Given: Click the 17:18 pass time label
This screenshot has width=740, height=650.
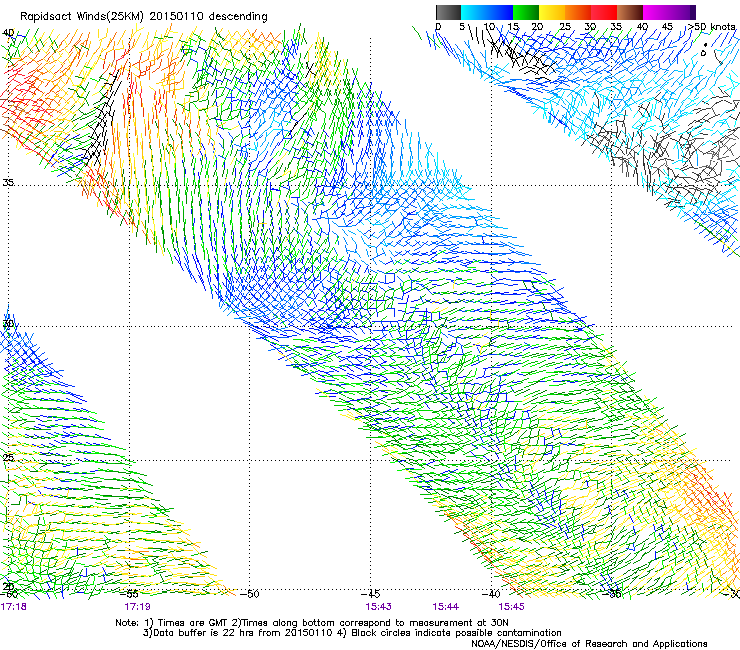Looking at the screenshot, I should point(14,607).
